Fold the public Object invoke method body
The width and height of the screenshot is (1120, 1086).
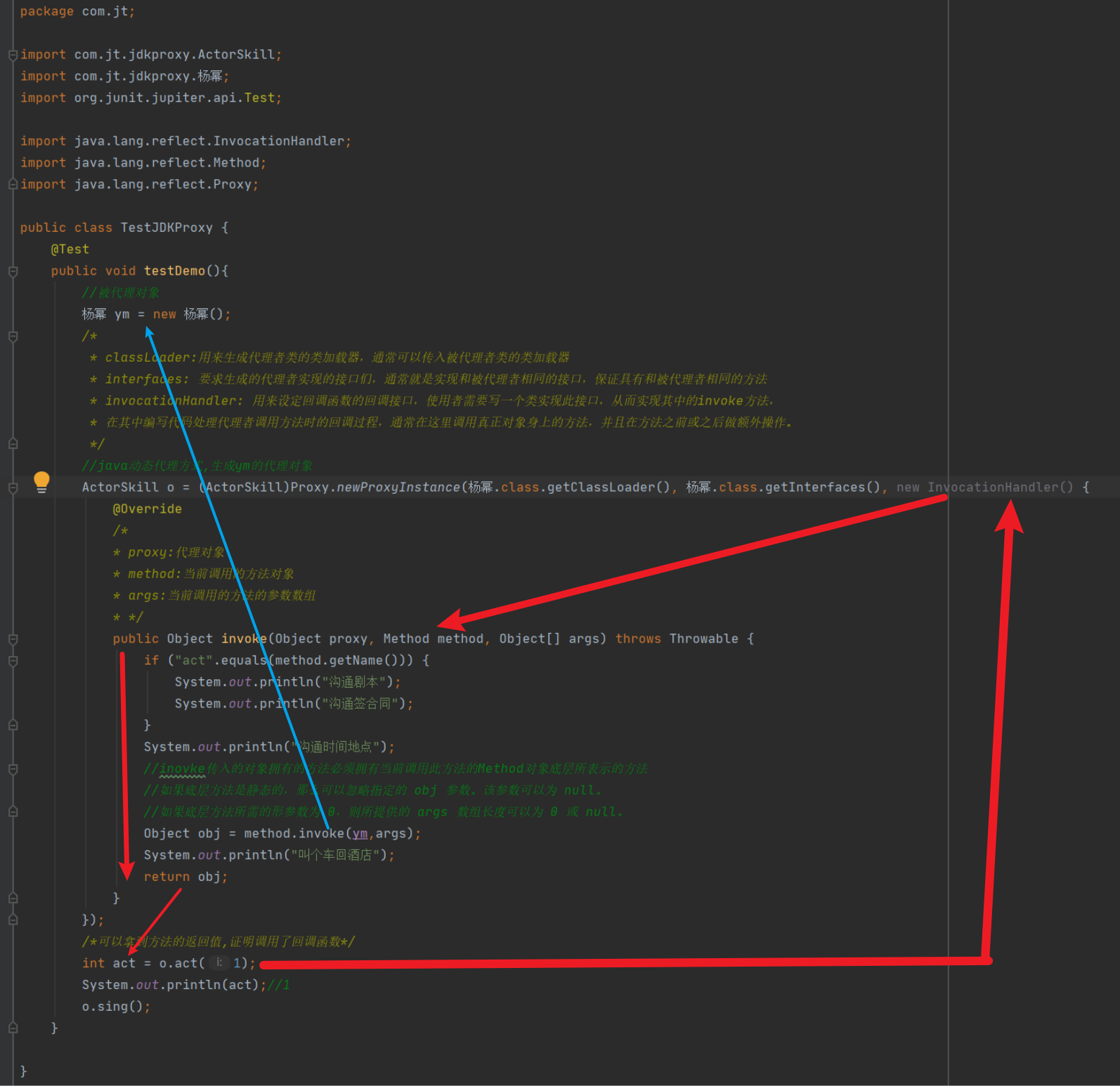[x=13, y=639]
